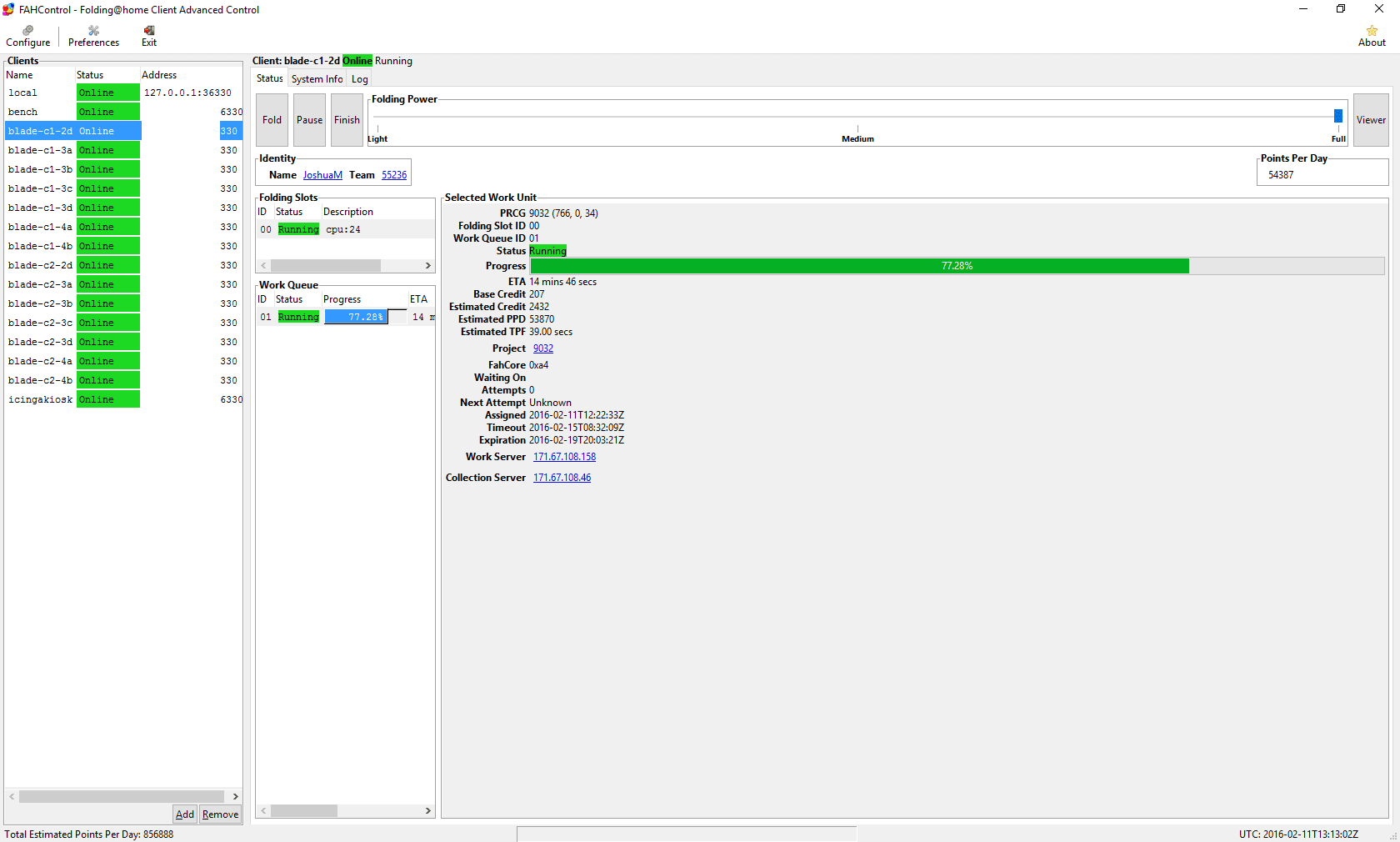Open Collection Server 171.67.108.46 link
The width and height of the screenshot is (1400, 842).
coord(562,478)
